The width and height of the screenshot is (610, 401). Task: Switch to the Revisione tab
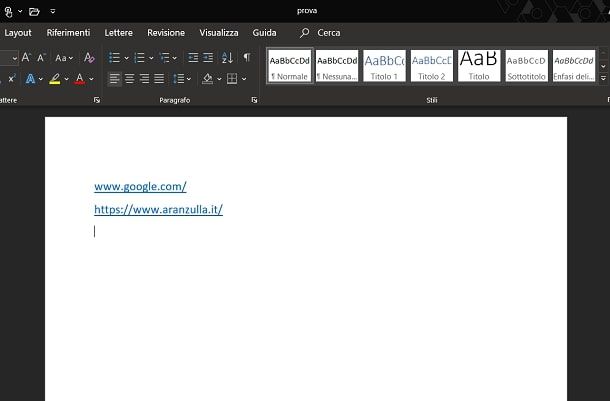pos(166,33)
